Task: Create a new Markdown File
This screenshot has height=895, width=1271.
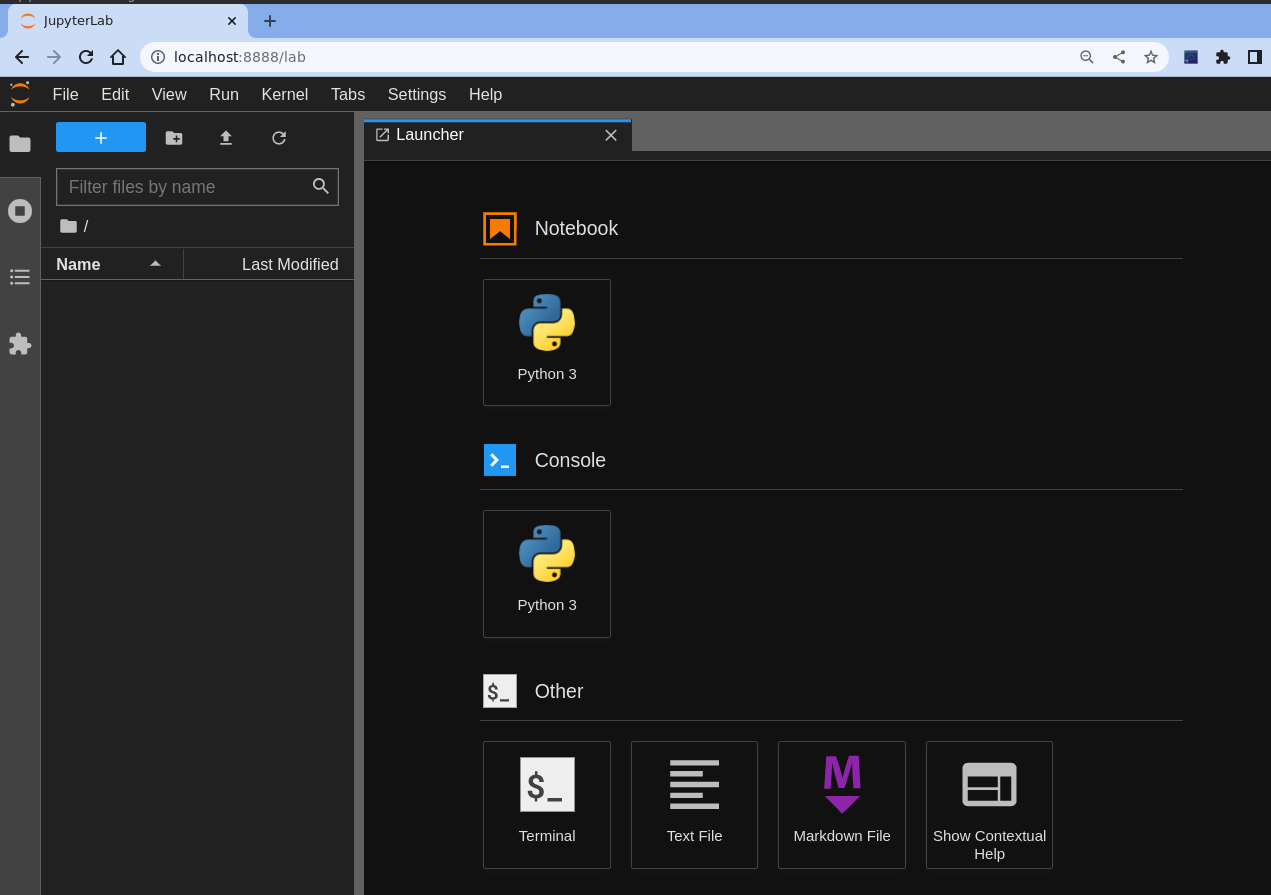Action: pyautogui.click(x=841, y=804)
